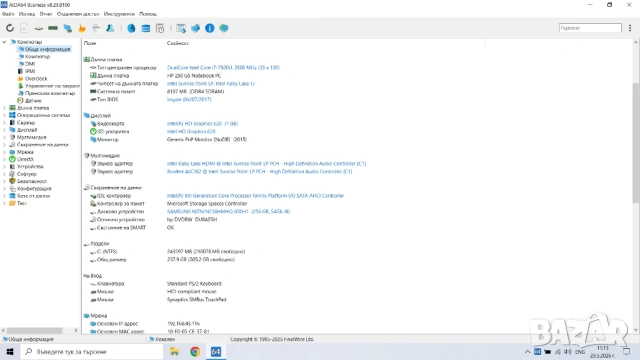Screen dimensions: 640x360
Task: Open the three-dot menu beside search box
Action: 630,28
